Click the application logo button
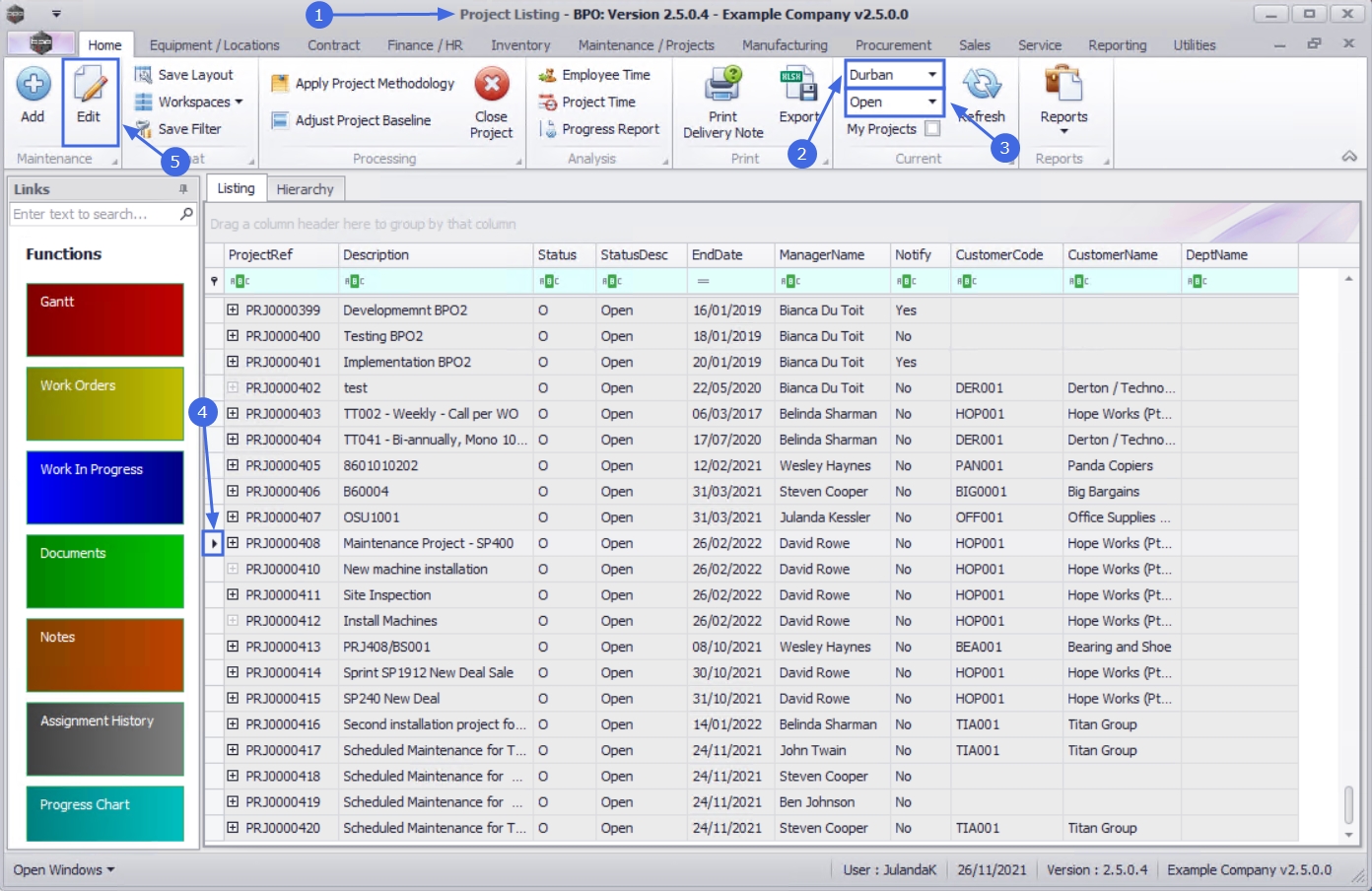 pos(40,43)
